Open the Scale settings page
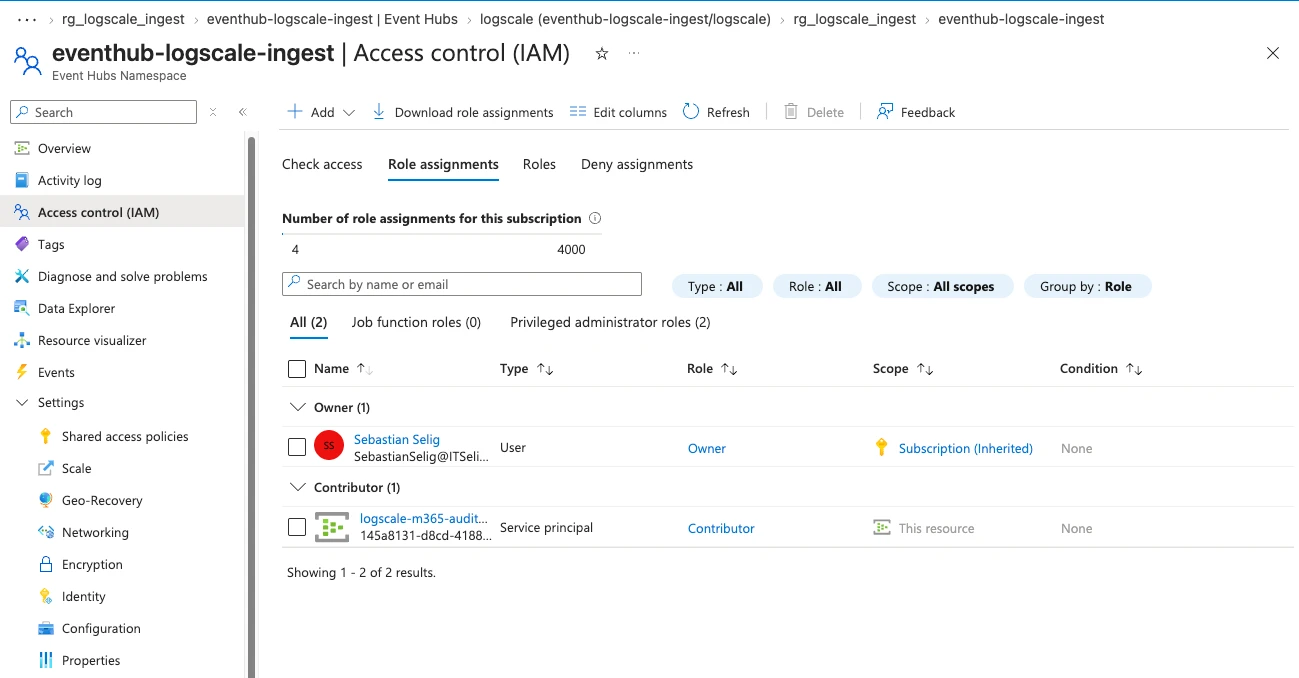Image resolution: width=1299 pixels, height=678 pixels. (x=76, y=468)
